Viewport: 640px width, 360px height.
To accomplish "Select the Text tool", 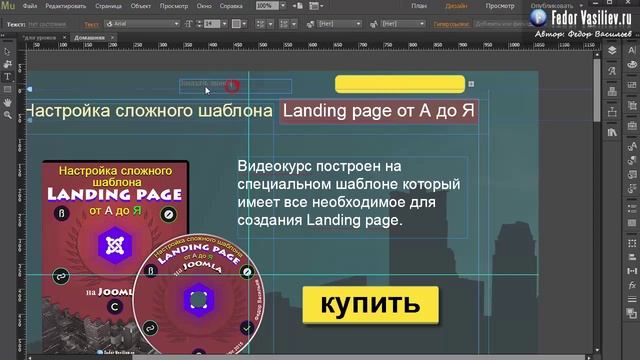I will [x=7, y=77].
